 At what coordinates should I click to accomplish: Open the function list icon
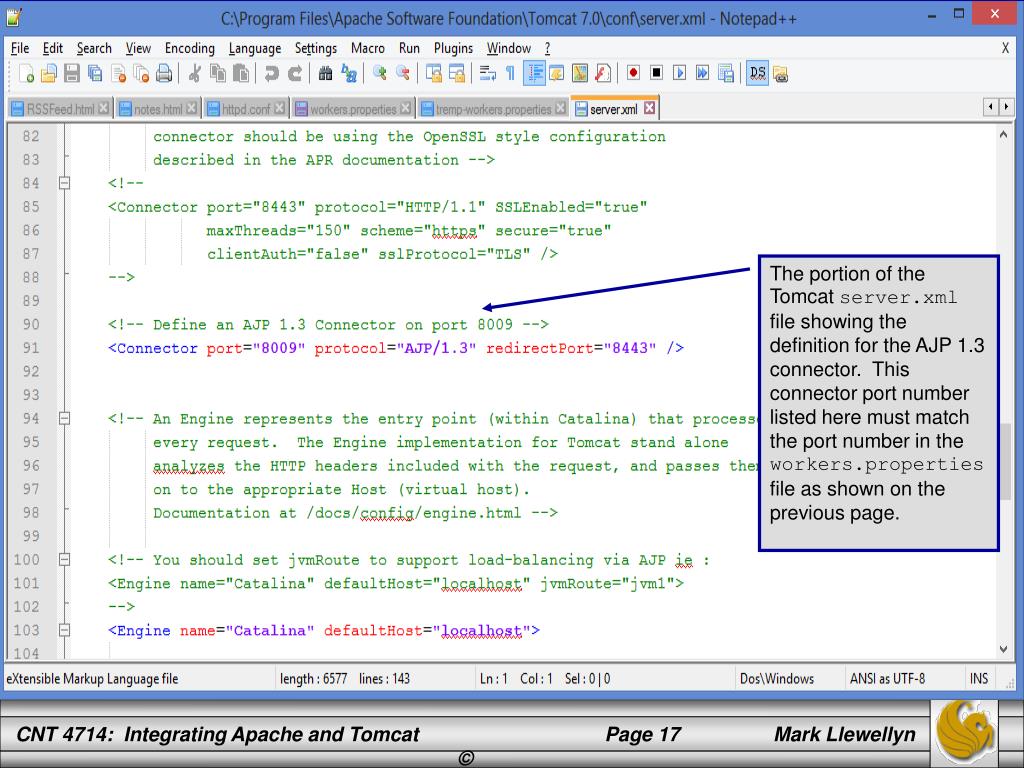[603, 73]
